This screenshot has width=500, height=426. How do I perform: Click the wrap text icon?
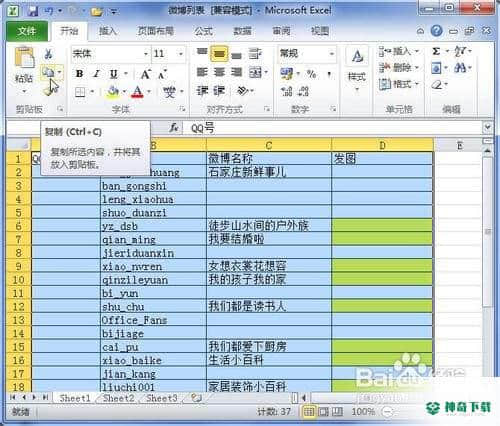pyautogui.click(x=255, y=53)
